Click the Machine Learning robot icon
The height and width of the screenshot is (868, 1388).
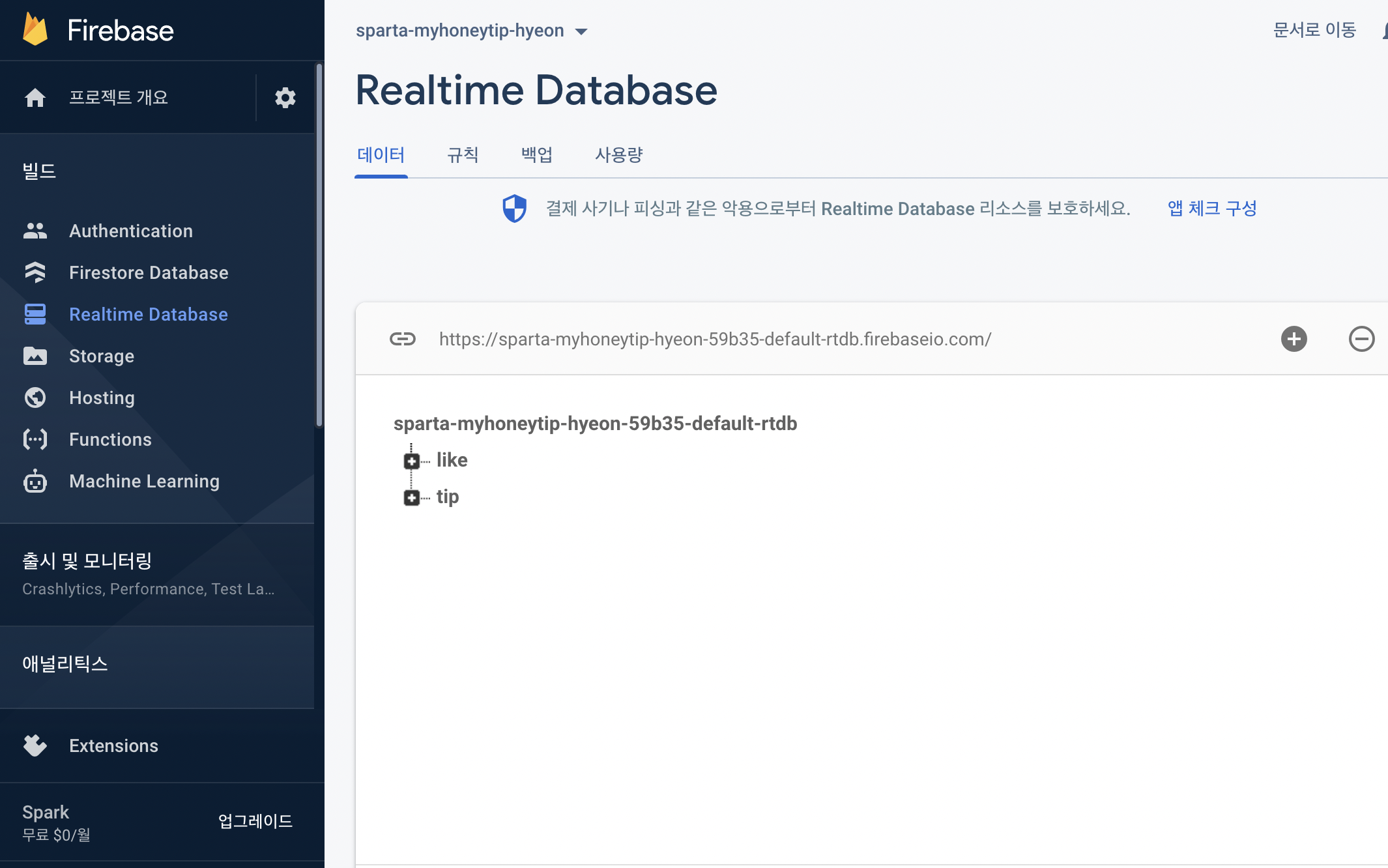coord(35,481)
